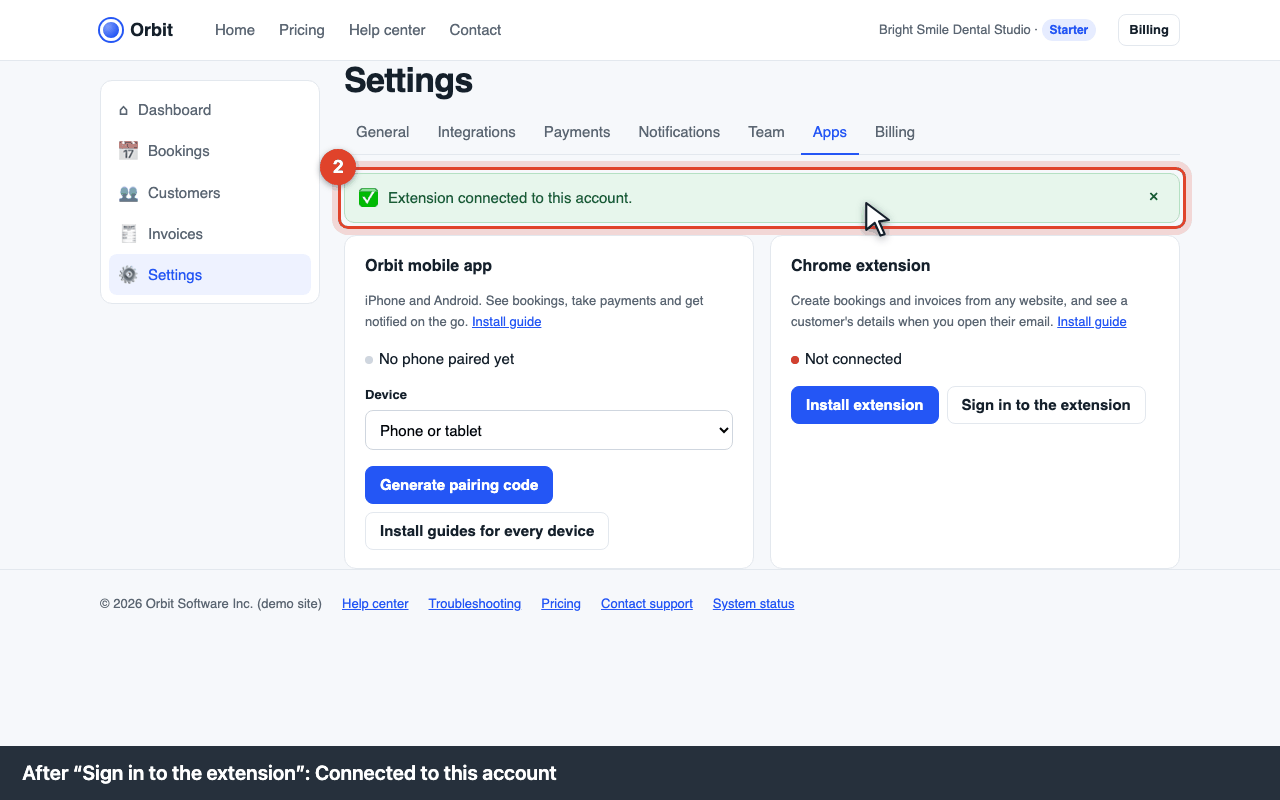Screen dimensions: 1280x800
Task: Click the Orbit mobile app heading
Action: (x=428, y=266)
